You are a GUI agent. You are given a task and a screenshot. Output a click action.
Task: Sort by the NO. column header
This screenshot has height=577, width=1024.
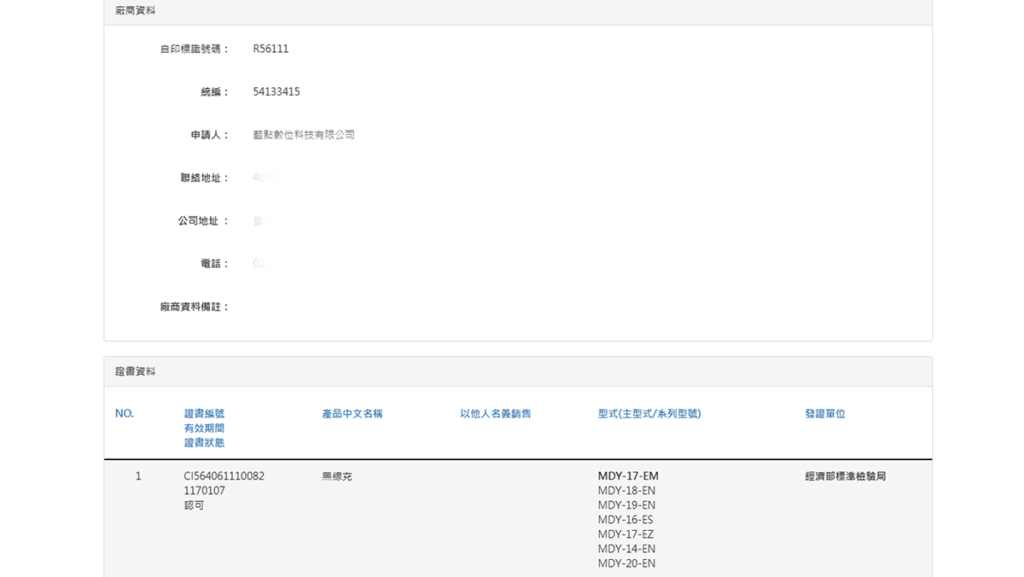click(124, 414)
